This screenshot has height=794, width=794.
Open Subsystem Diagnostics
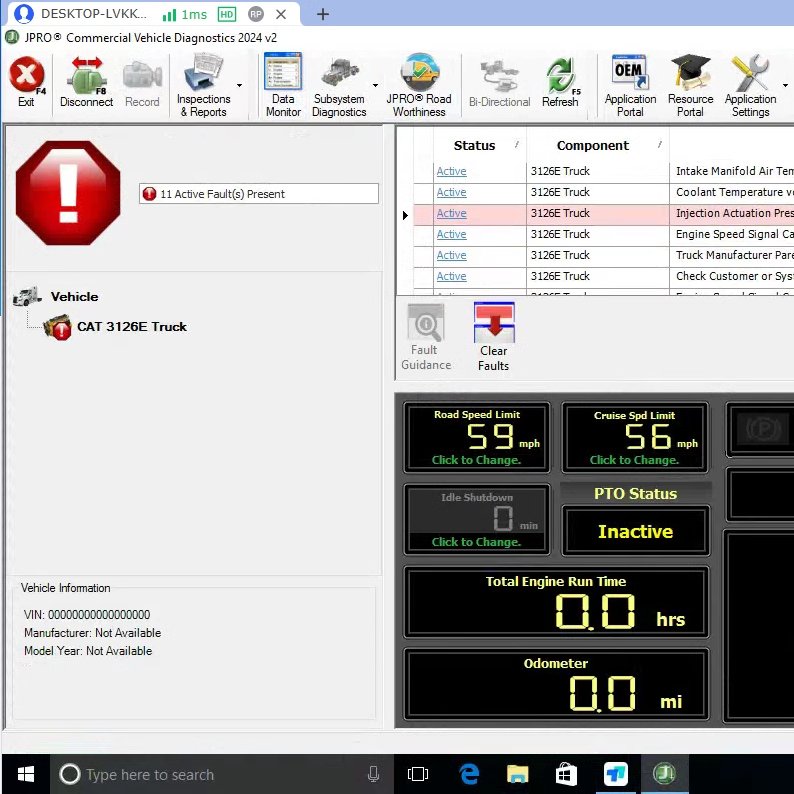[x=339, y=86]
